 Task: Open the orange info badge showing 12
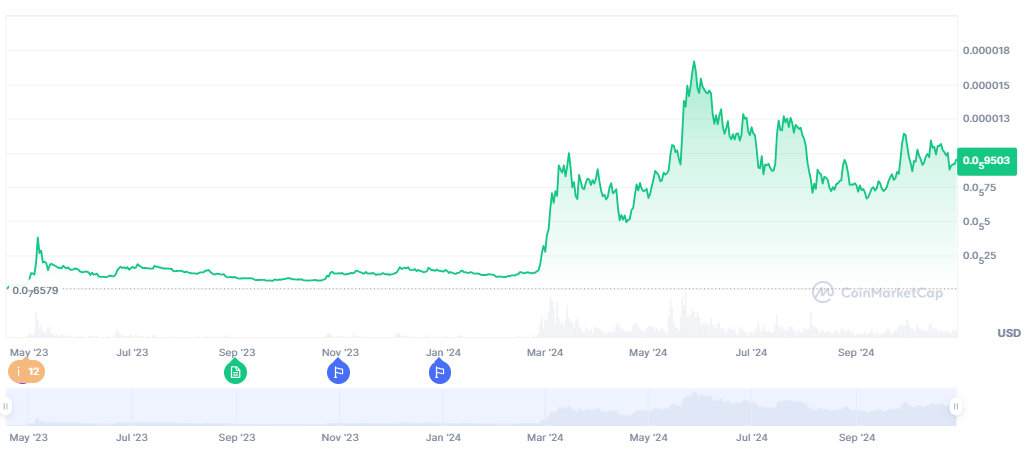coord(26,372)
